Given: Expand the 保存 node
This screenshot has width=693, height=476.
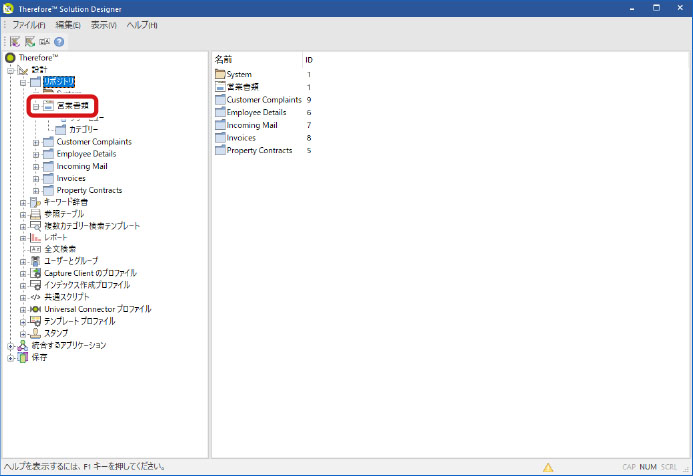Looking at the screenshot, I should [11, 357].
